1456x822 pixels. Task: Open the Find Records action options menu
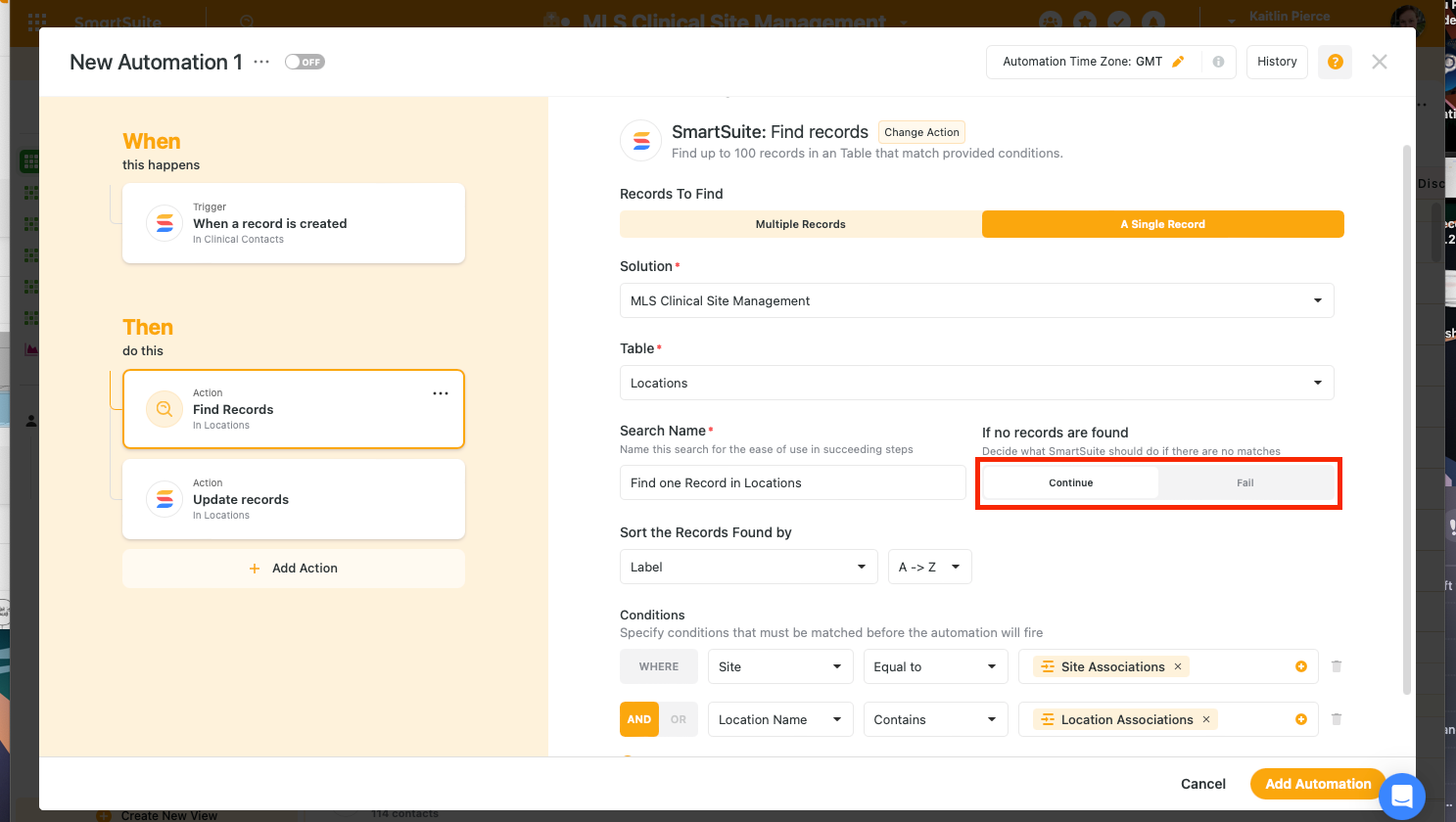pyautogui.click(x=441, y=393)
